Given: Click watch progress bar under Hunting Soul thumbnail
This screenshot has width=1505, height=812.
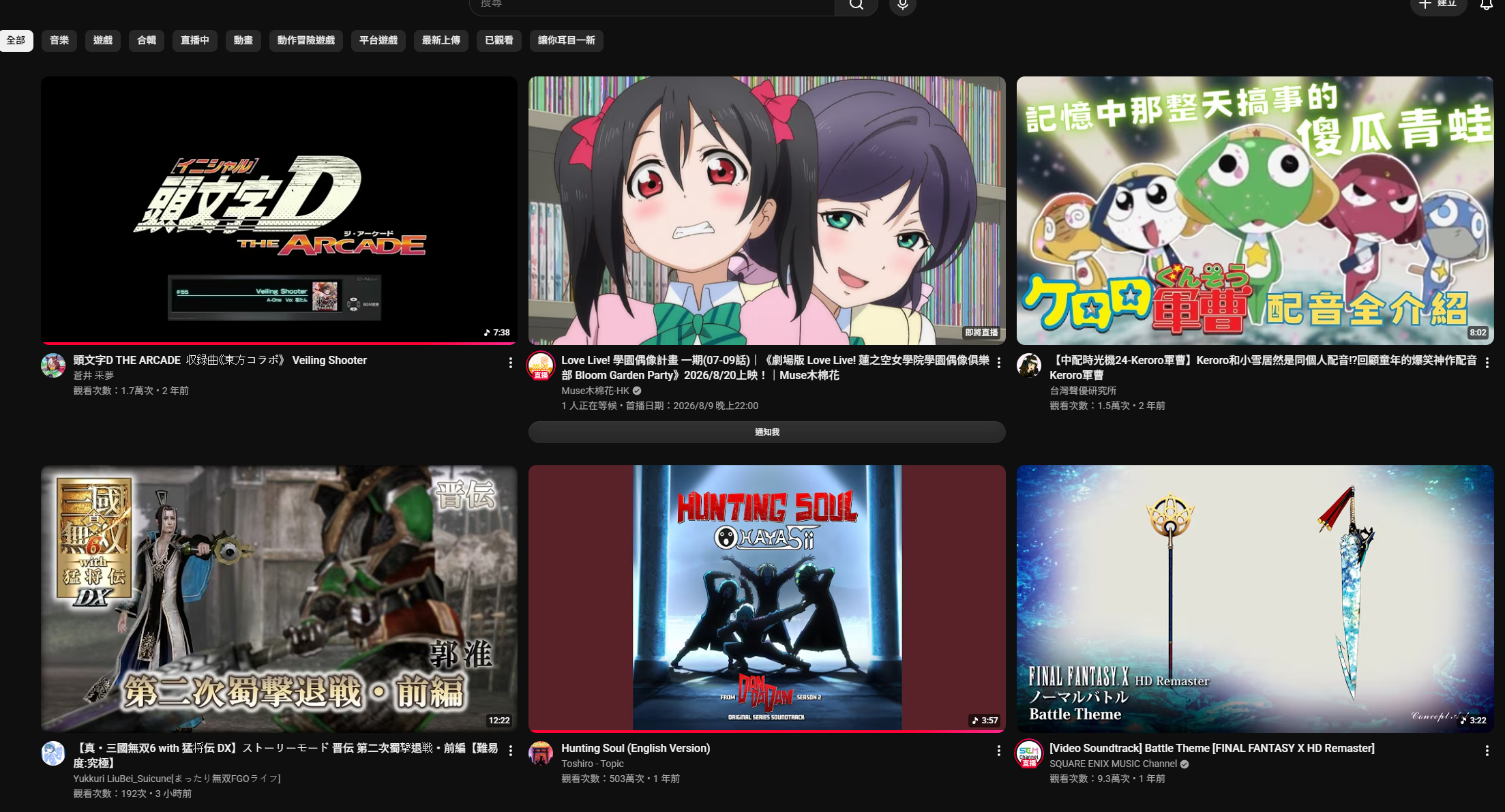Looking at the screenshot, I should [767, 732].
